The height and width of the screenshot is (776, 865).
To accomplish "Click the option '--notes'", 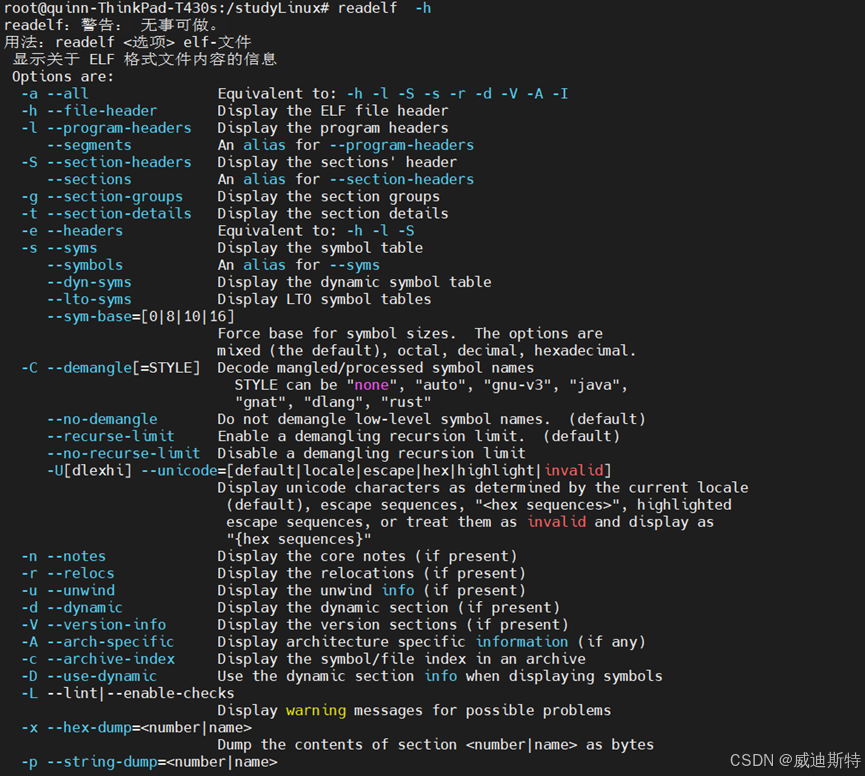I will pyautogui.click(x=76, y=556).
